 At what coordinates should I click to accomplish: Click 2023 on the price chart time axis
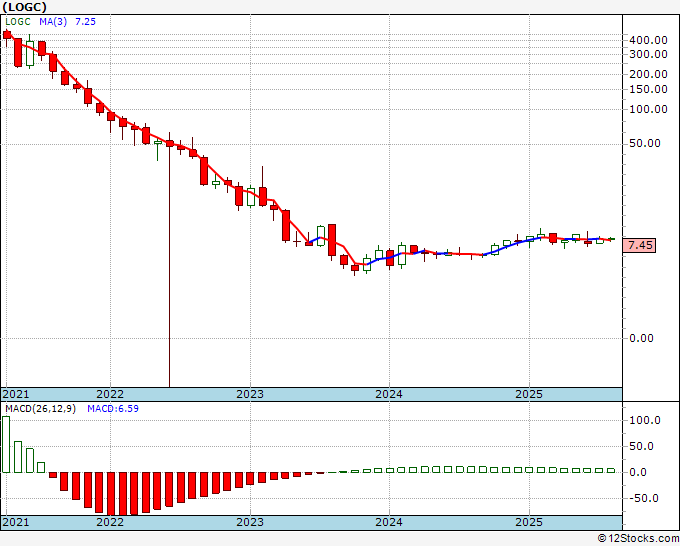pos(250,394)
